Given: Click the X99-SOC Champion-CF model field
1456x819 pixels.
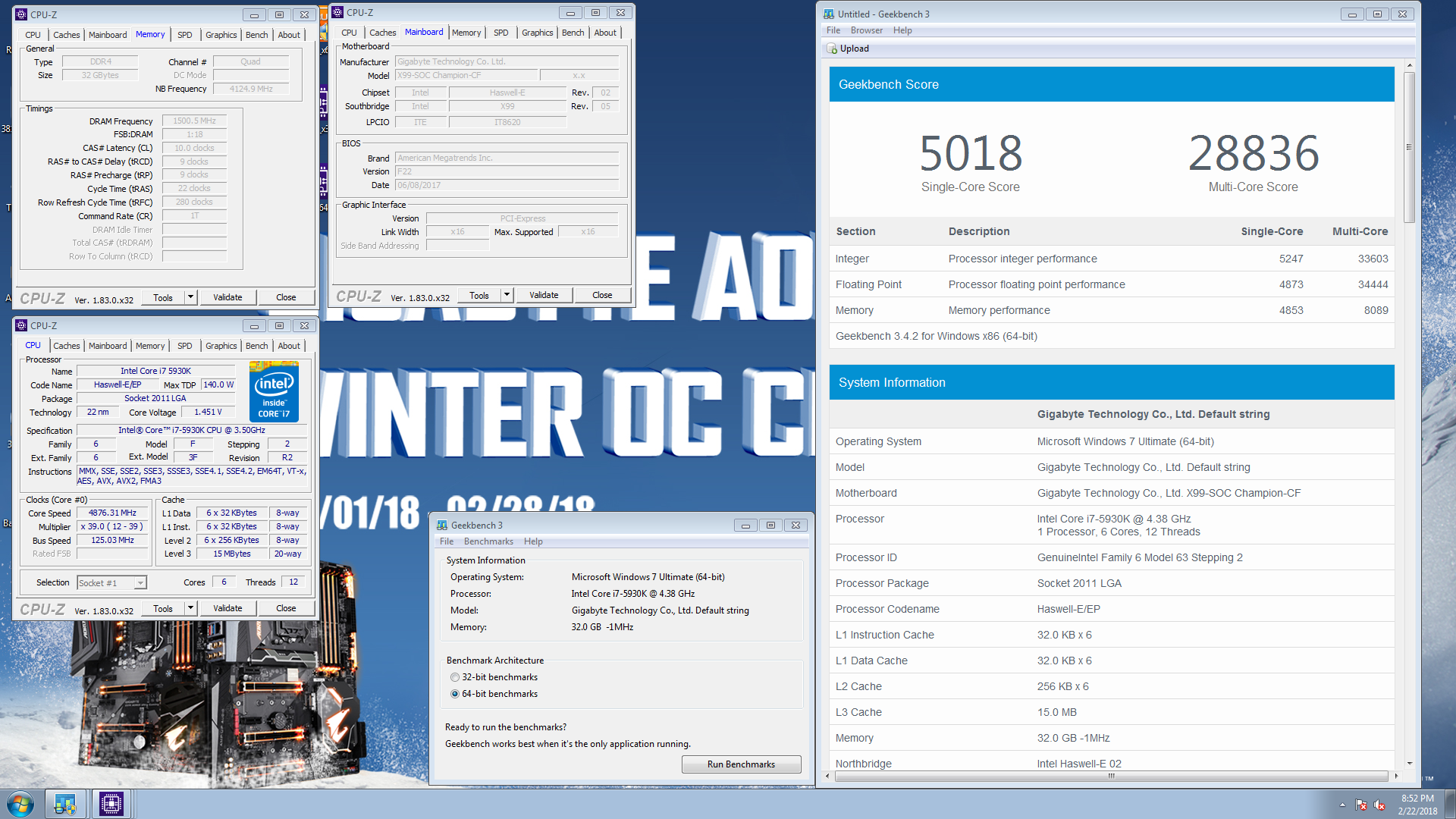Looking at the screenshot, I should click(466, 75).
